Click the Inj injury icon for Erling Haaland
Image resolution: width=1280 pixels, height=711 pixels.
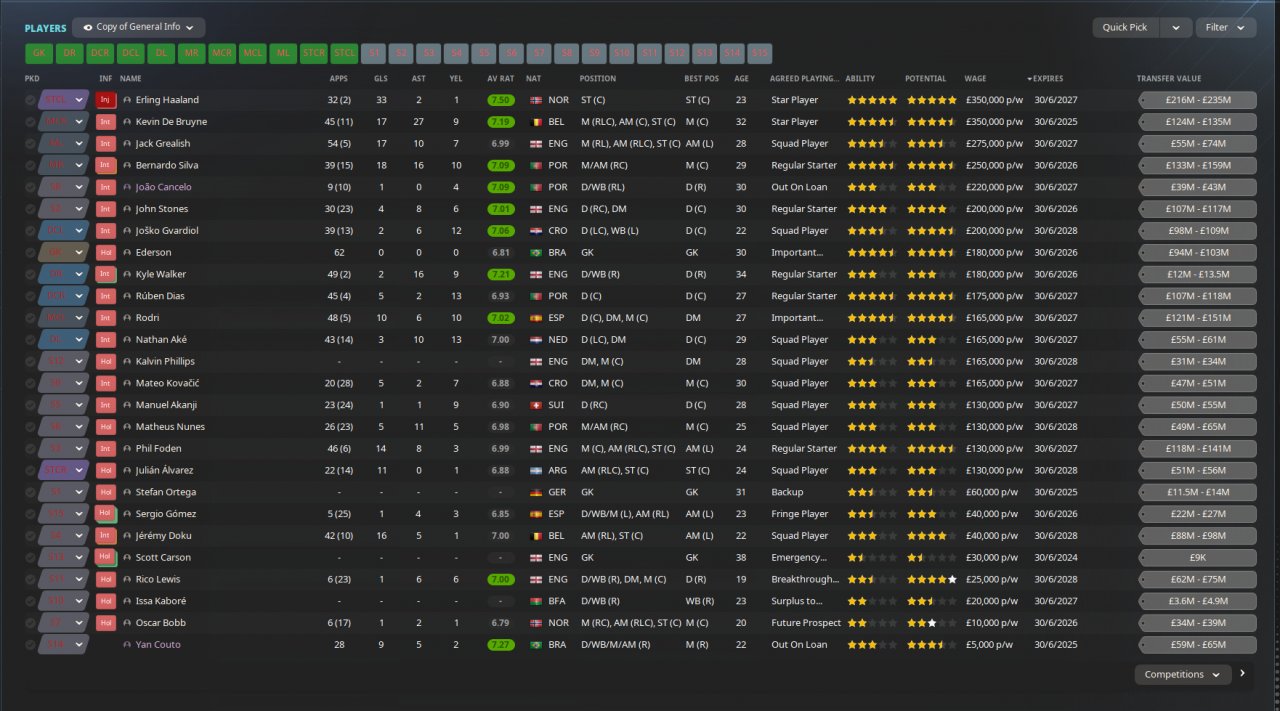105,100
